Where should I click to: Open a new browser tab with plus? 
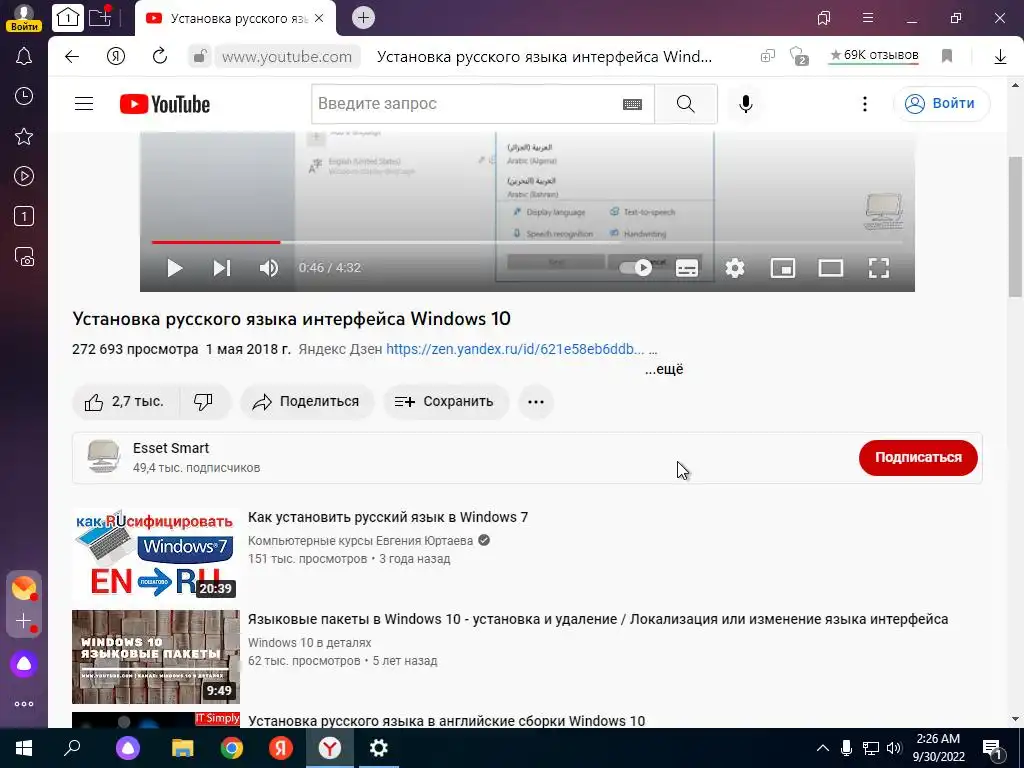tap(363, 18)
